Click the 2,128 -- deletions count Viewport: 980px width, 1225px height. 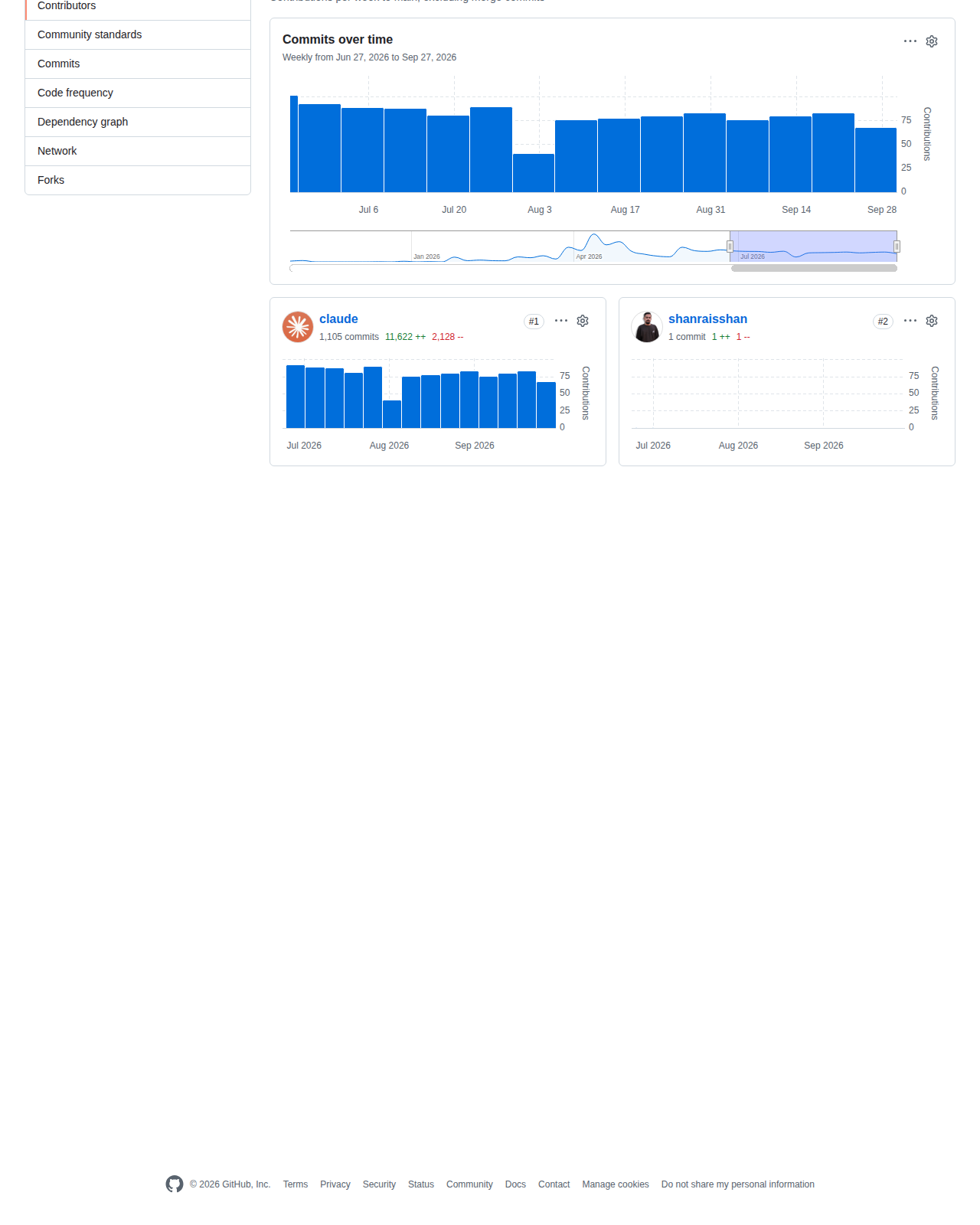point(448,337)
